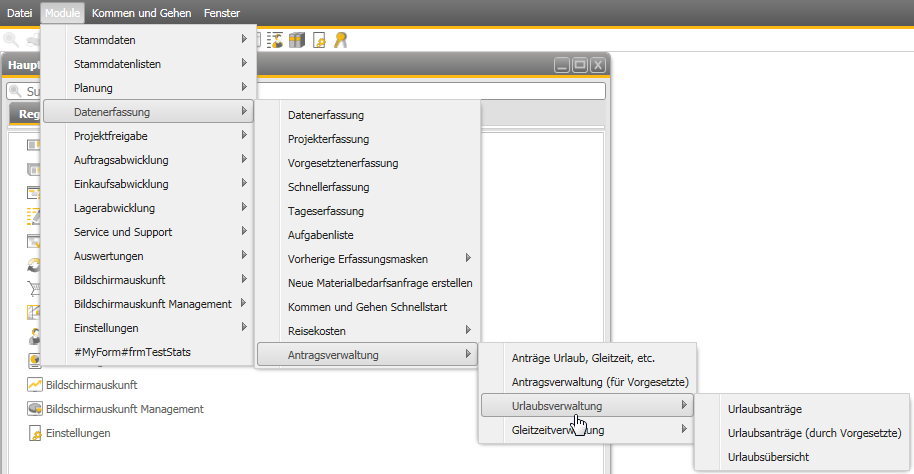The height and width of the screenshot is (474, 914).
Task: Click the Bildschirmauskunft Management icon in tree
Action: pos(34,409)
